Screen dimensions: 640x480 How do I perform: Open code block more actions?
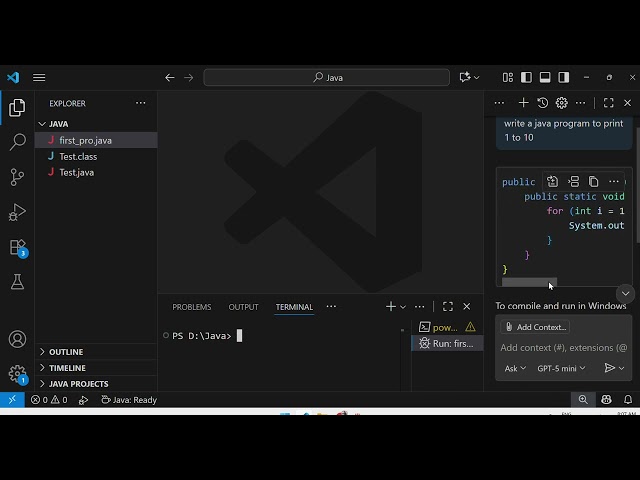(x=614, y=181)
